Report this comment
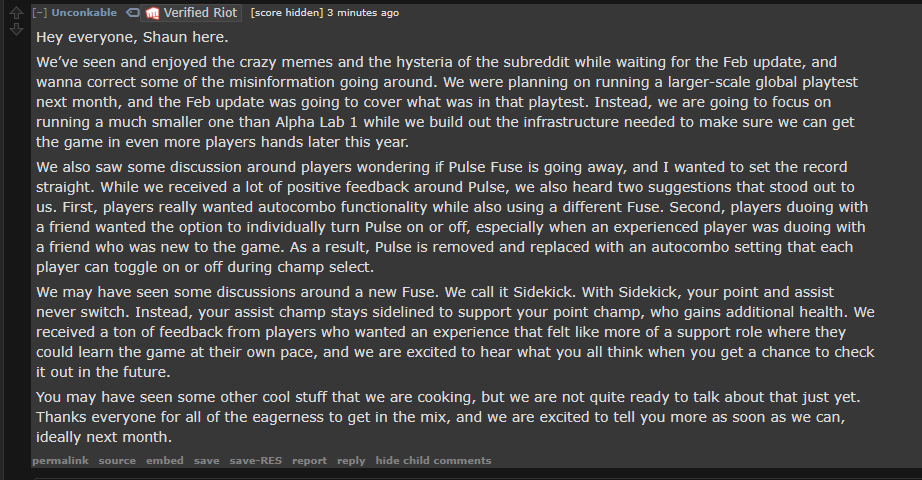922x480 pixels. pyautogui.click(x=309, y=461)
